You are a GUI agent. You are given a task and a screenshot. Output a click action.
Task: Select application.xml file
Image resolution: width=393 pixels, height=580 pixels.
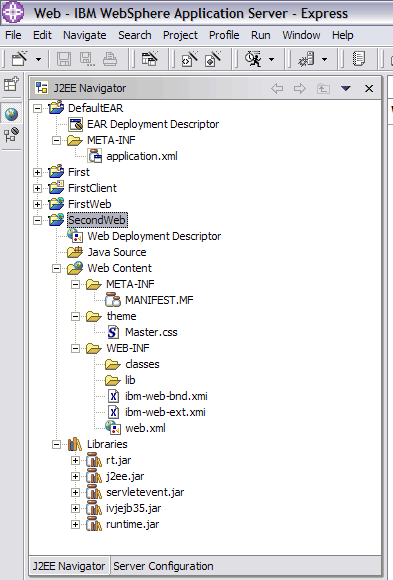(142, 156)
